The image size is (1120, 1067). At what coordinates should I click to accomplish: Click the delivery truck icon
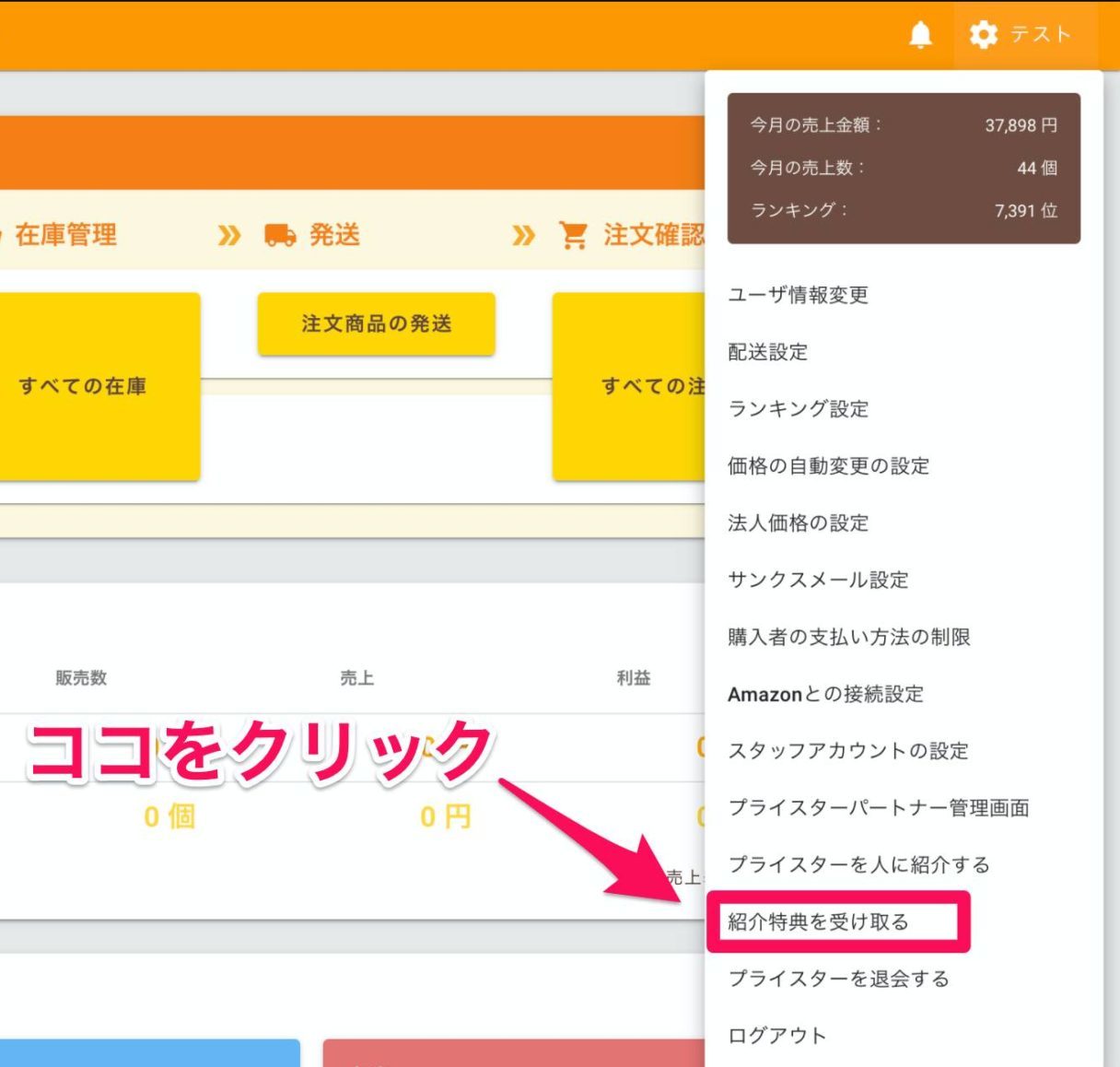point(280,235)
